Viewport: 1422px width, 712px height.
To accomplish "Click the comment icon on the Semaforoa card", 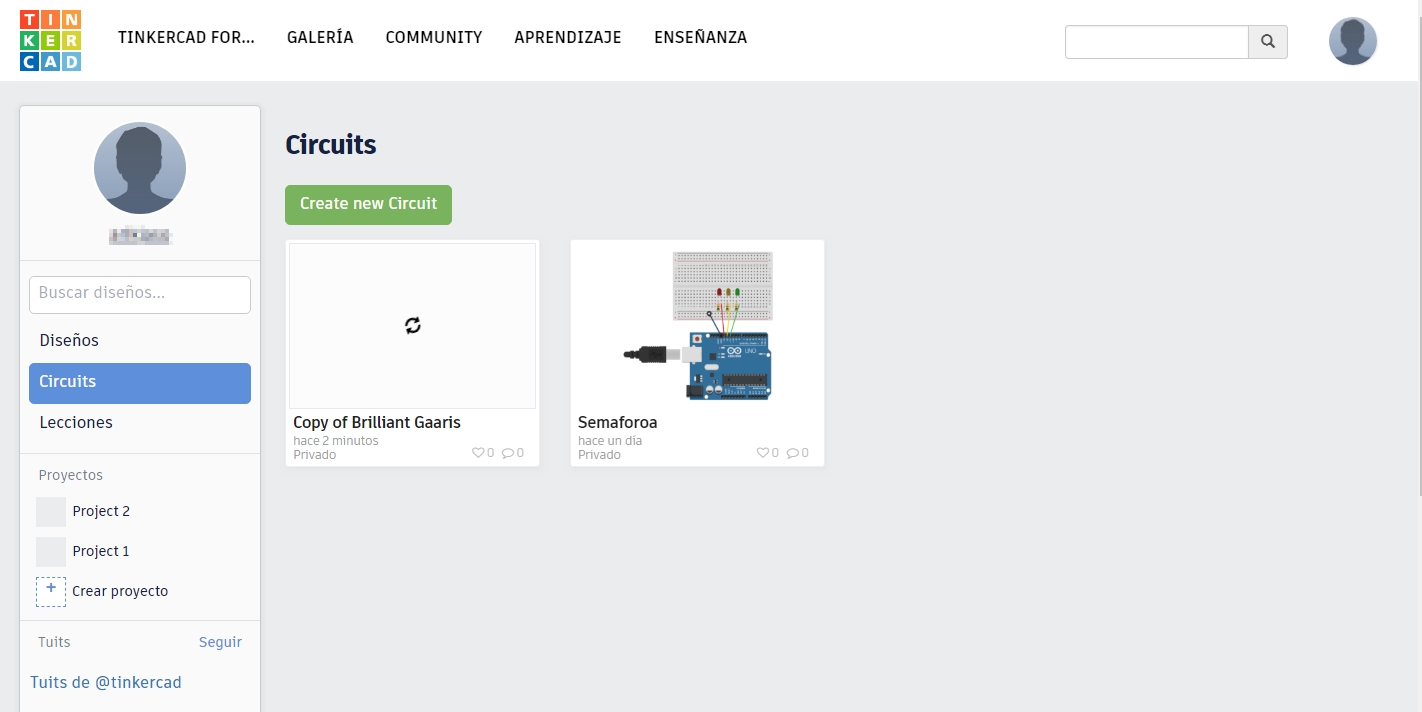I will pos(793,453).
